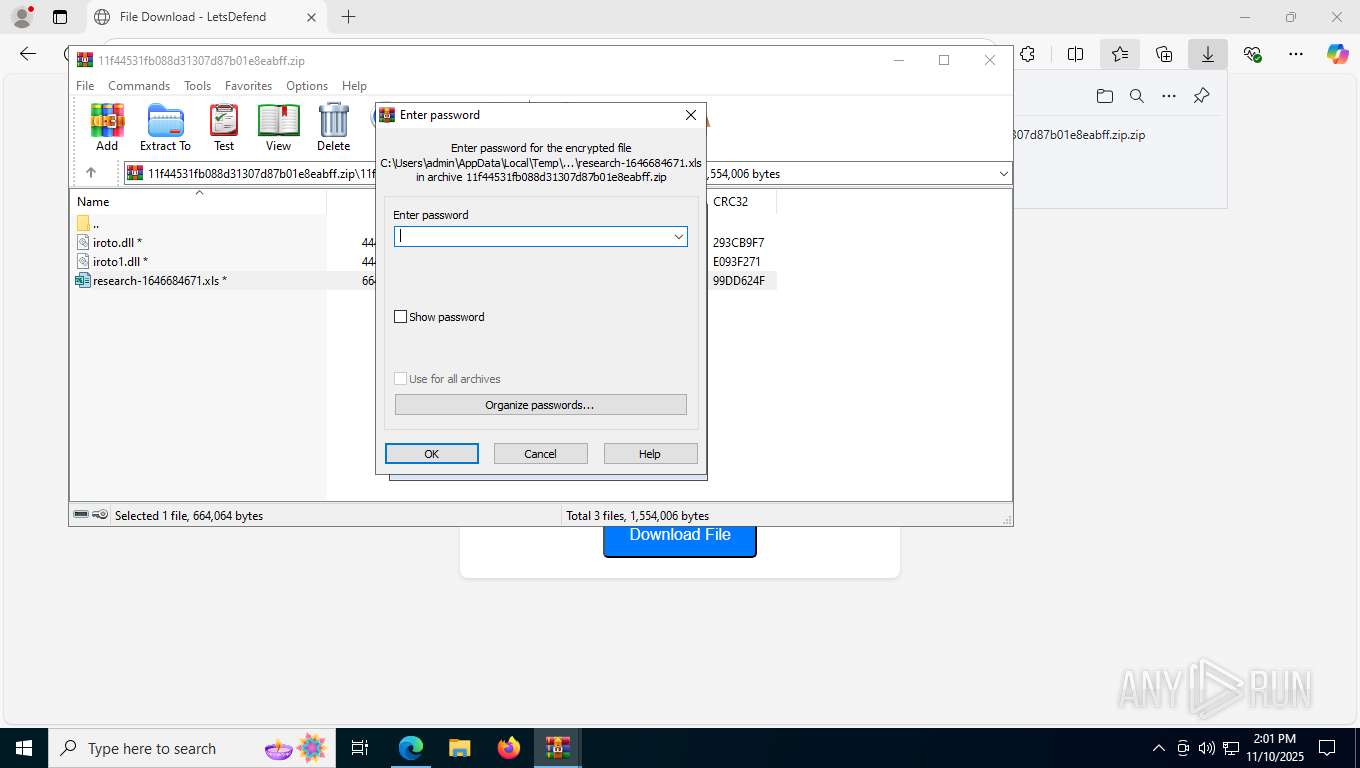The image size is (1360, 768).
Task: Open Edge settings and more menu
Action: 1296,54
